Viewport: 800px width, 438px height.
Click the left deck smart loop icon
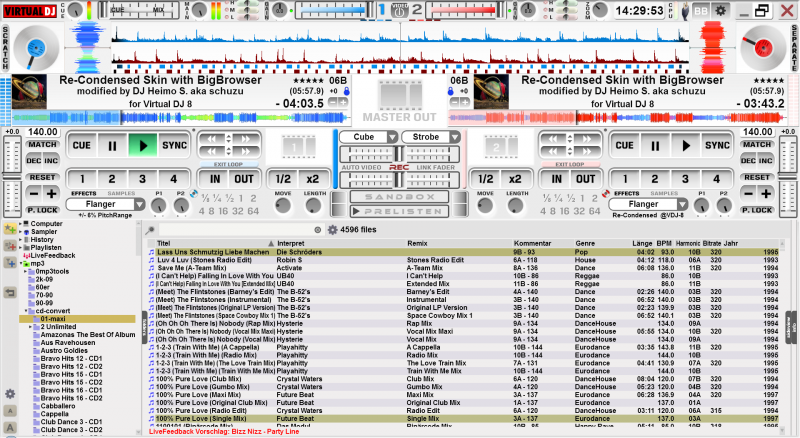(193, 194)
